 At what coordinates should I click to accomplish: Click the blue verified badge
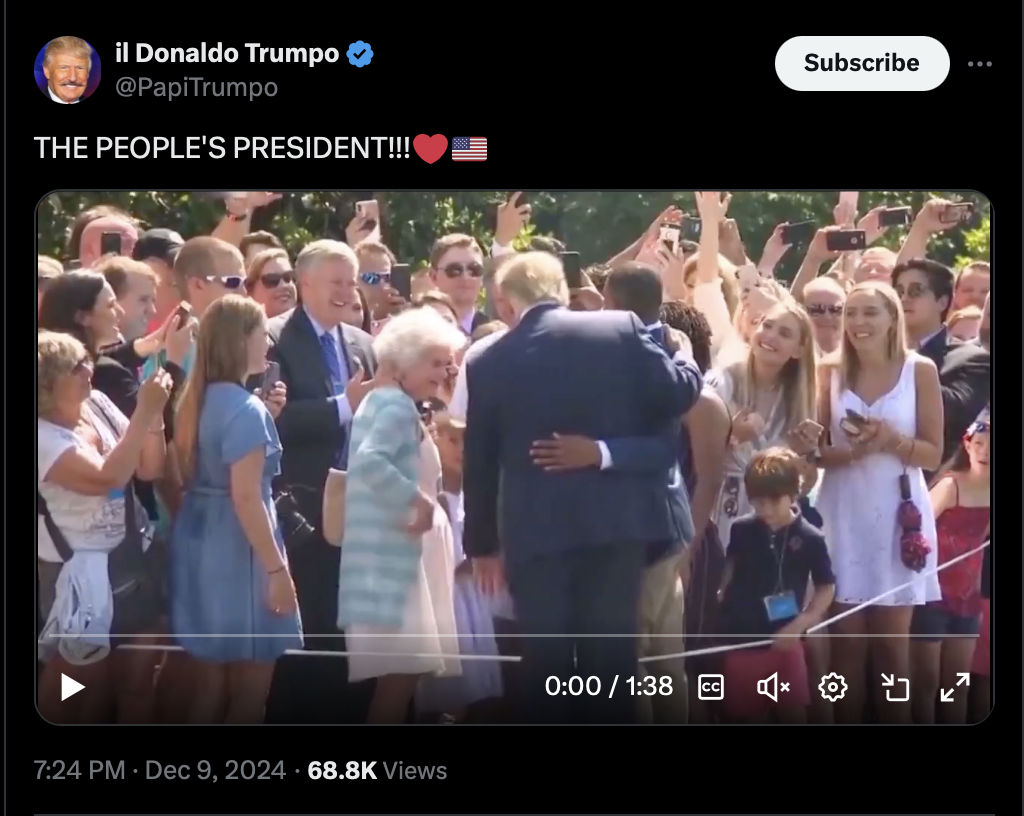pyautogui.click(x=359, y=54)
